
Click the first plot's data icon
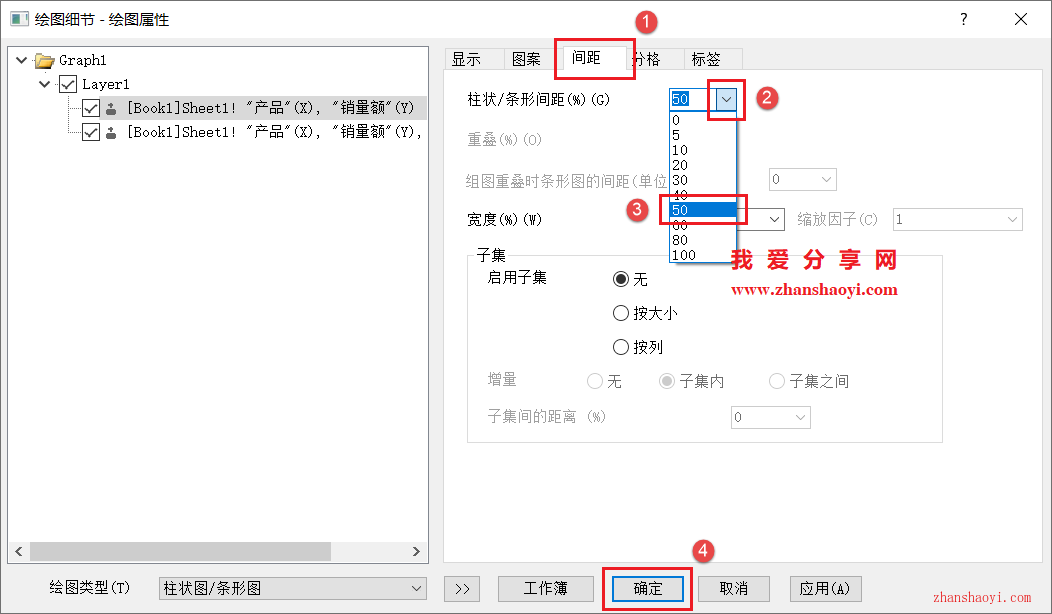click(x=111, y=108)
